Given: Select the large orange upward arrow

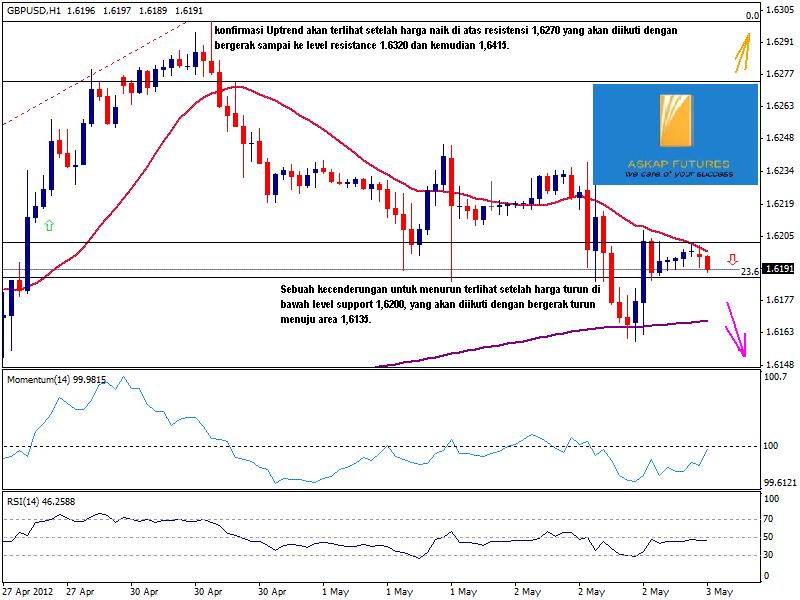Looking at the screenshot, I should (x=742, y=52).
